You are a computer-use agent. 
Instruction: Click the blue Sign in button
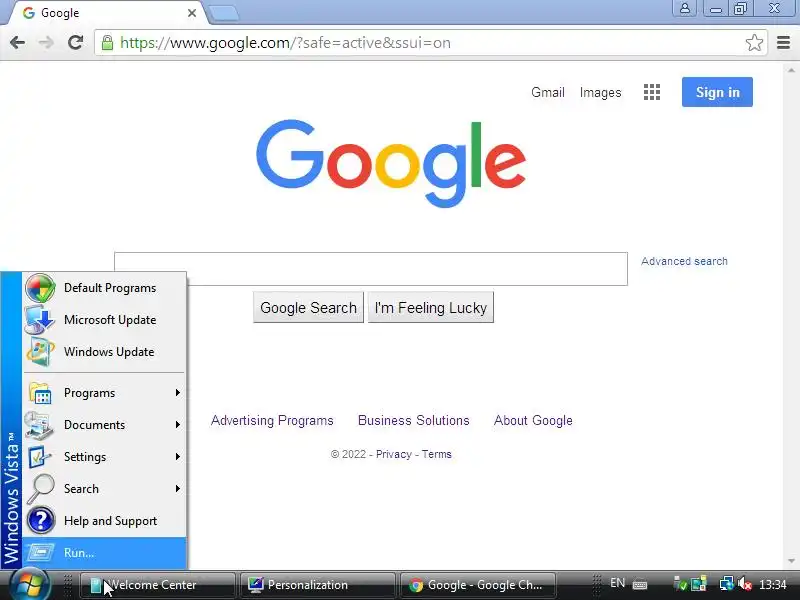pyautogui.click(x=717, y=92)
